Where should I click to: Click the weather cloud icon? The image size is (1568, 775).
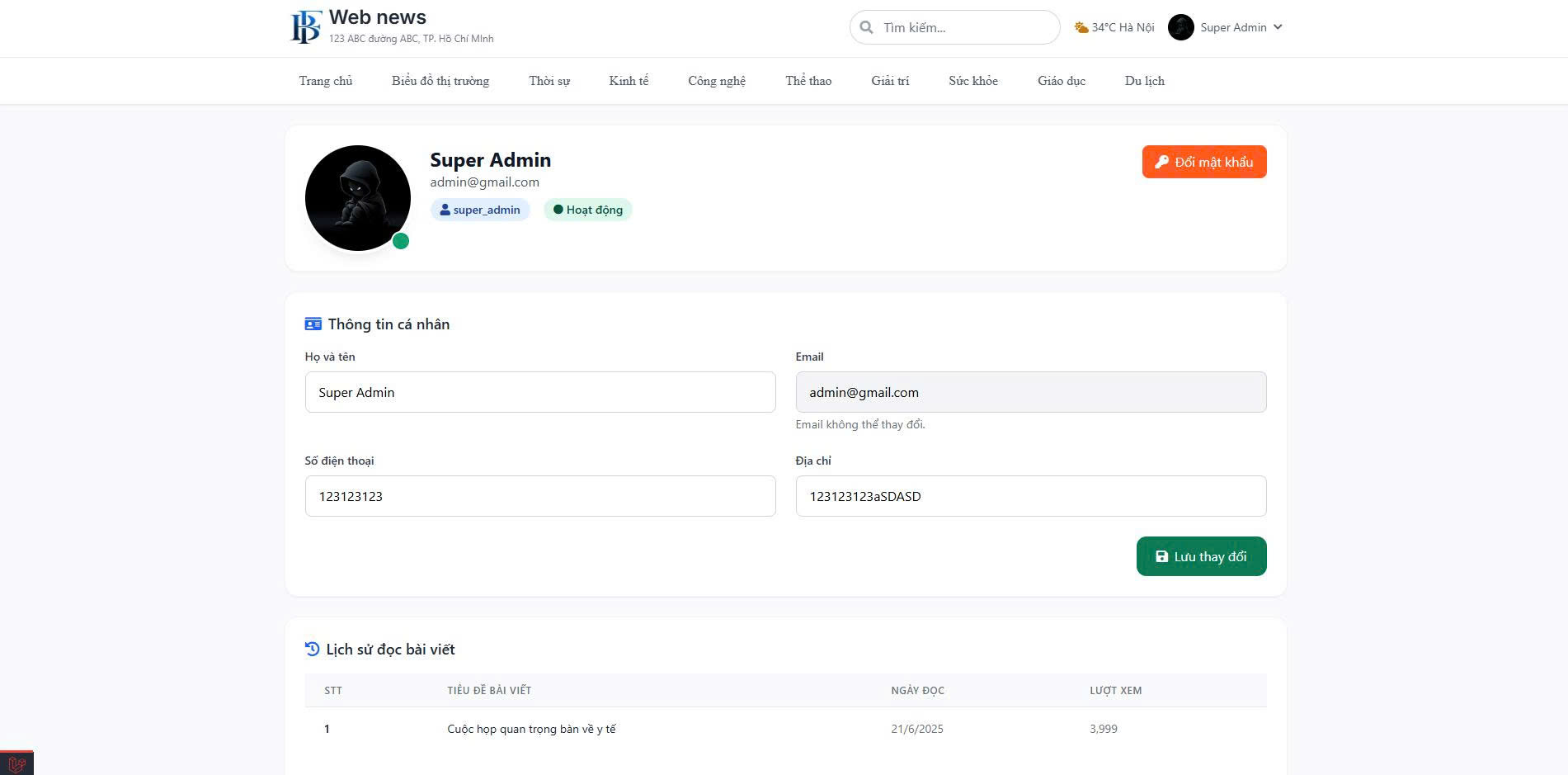point(1081,27)
